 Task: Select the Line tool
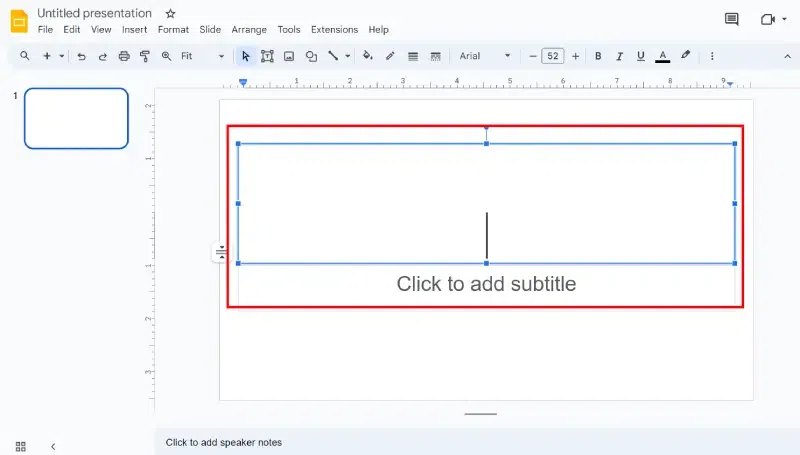(x=333, y=56)
